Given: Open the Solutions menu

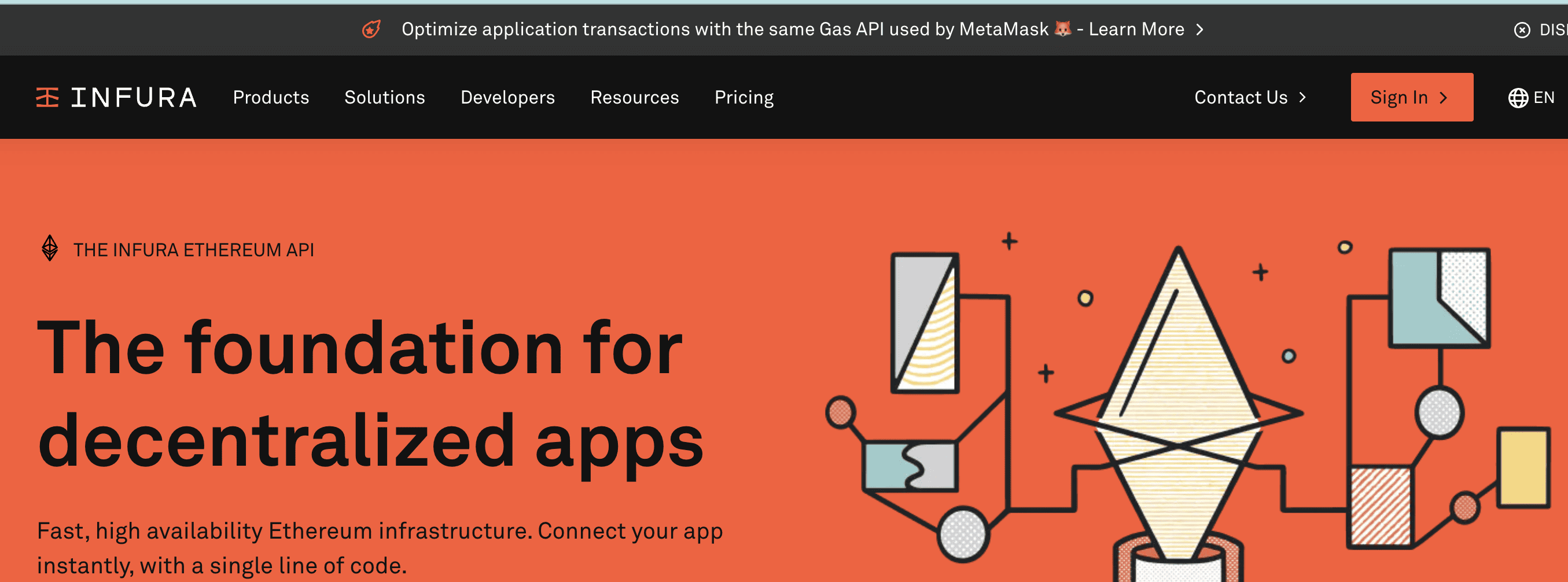Looking at the screenshot, I should tap(385, 97).
